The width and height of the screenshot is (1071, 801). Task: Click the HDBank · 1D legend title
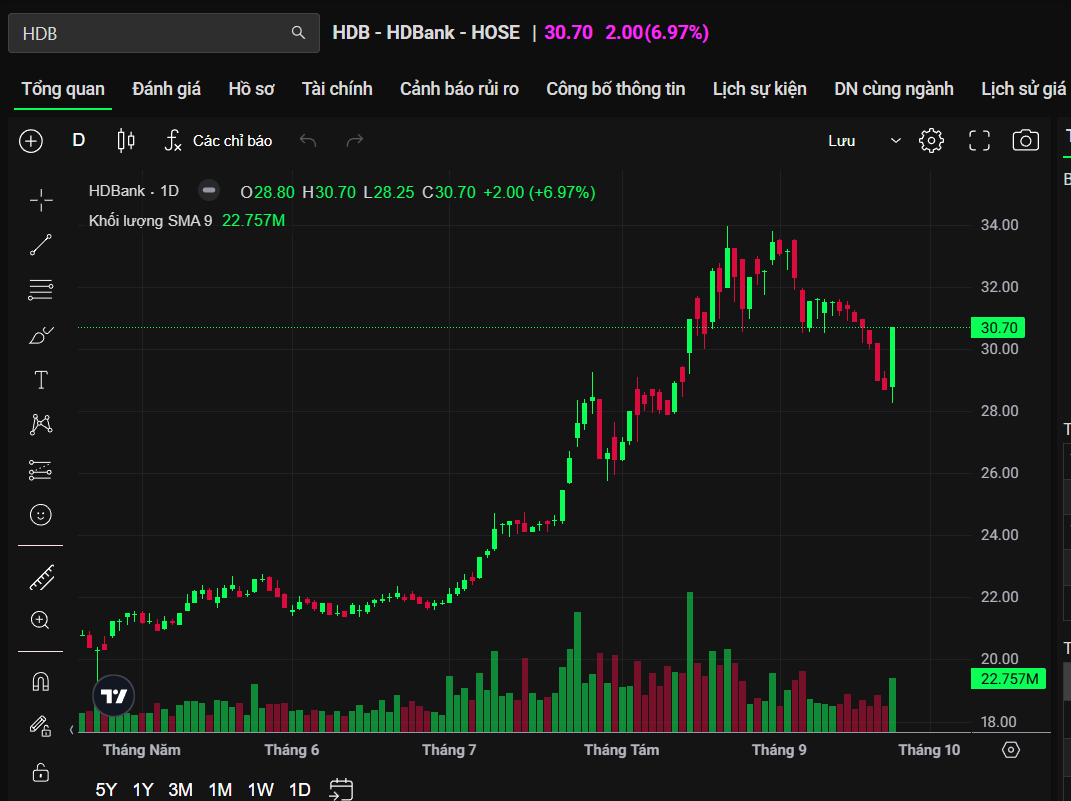(134, 191)
